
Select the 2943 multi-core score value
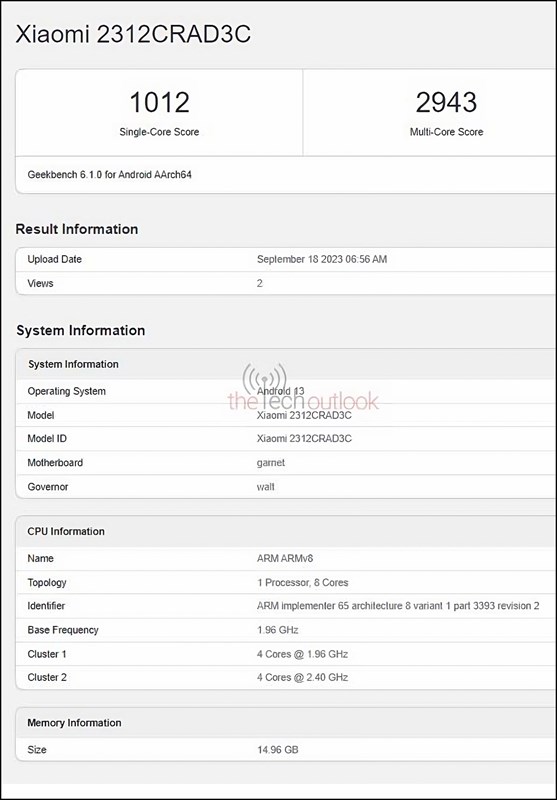tap(446, 102)
